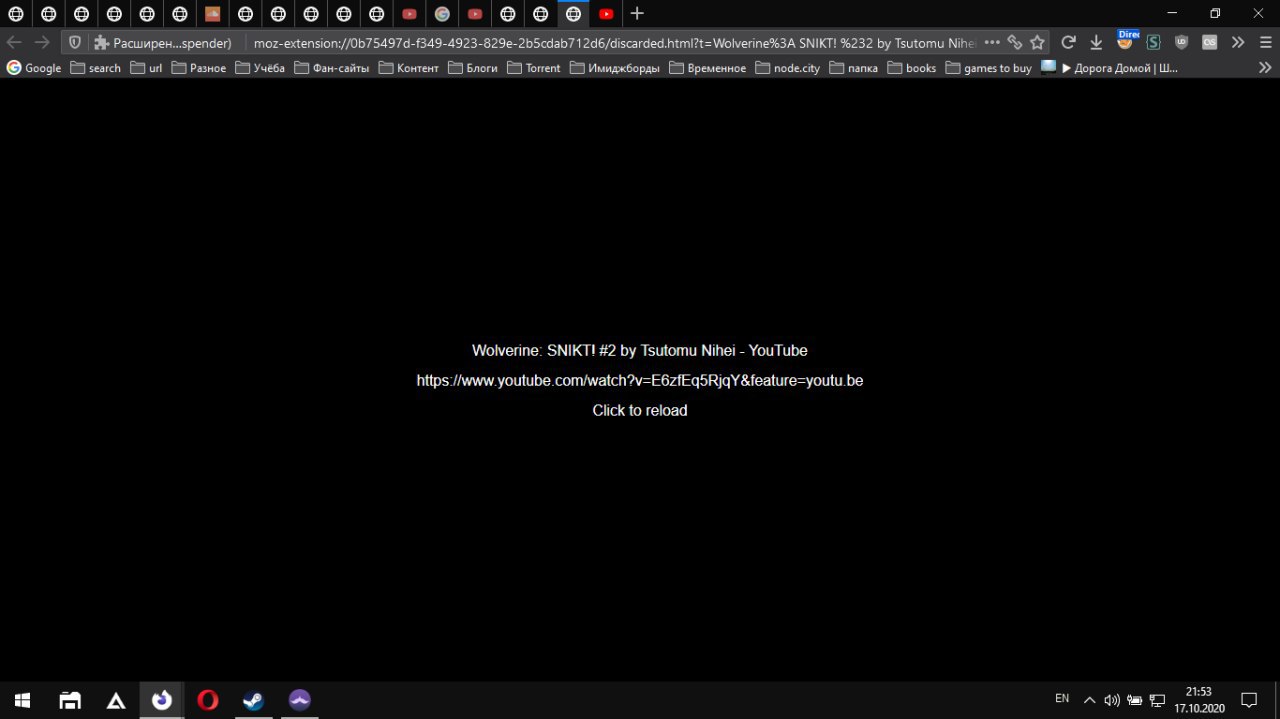The width and height of the screenshot is (1280, 719).
Task: Open the purple round app on taskbar
Action: (x=300, y=700)
